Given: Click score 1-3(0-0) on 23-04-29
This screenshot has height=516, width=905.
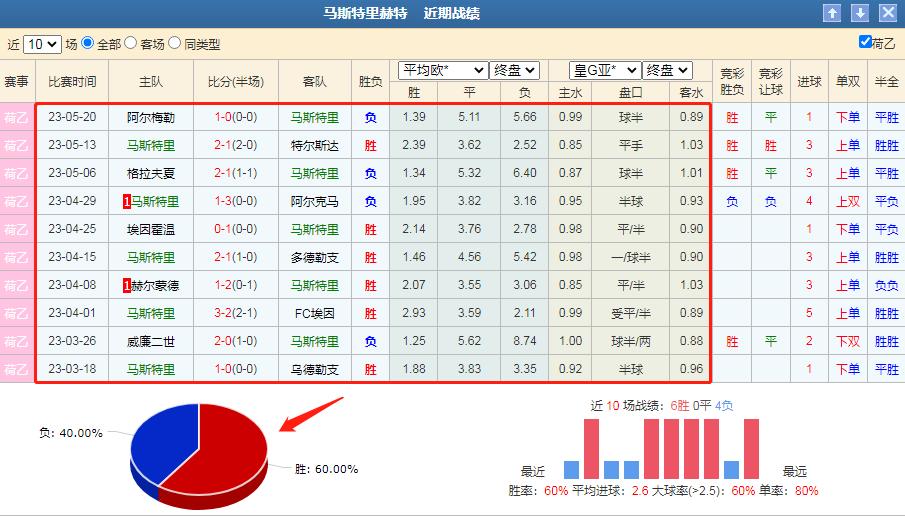Looking at the screenshot, I should click(x=235, y=201).
